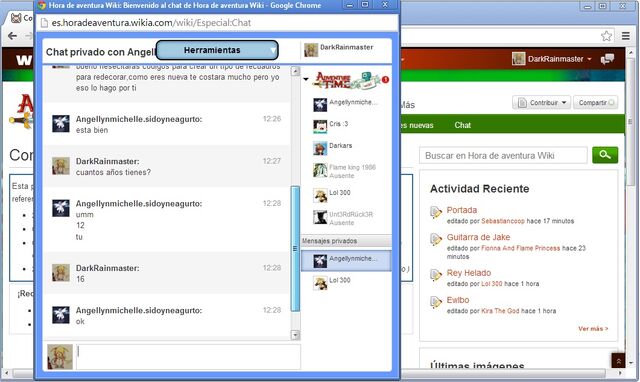Open the Chat tab in green wiki navigation
The width and height of the screenshot is (640, 382).
pos(462,125)
